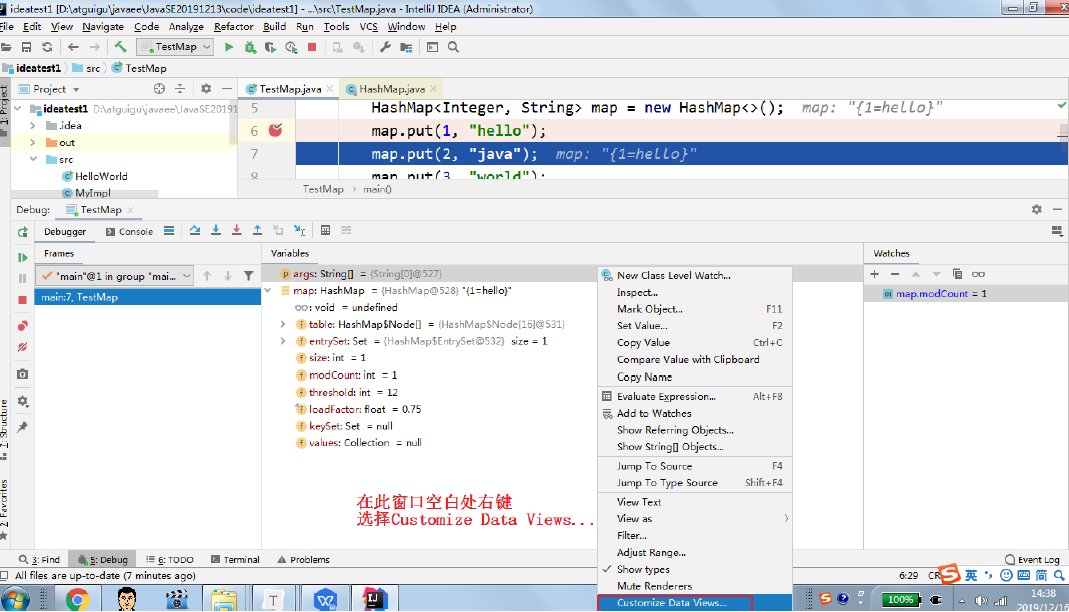Navigate back with the left arrow
Viewport: 1069px width, 612px height.
(x=73, y=47)
